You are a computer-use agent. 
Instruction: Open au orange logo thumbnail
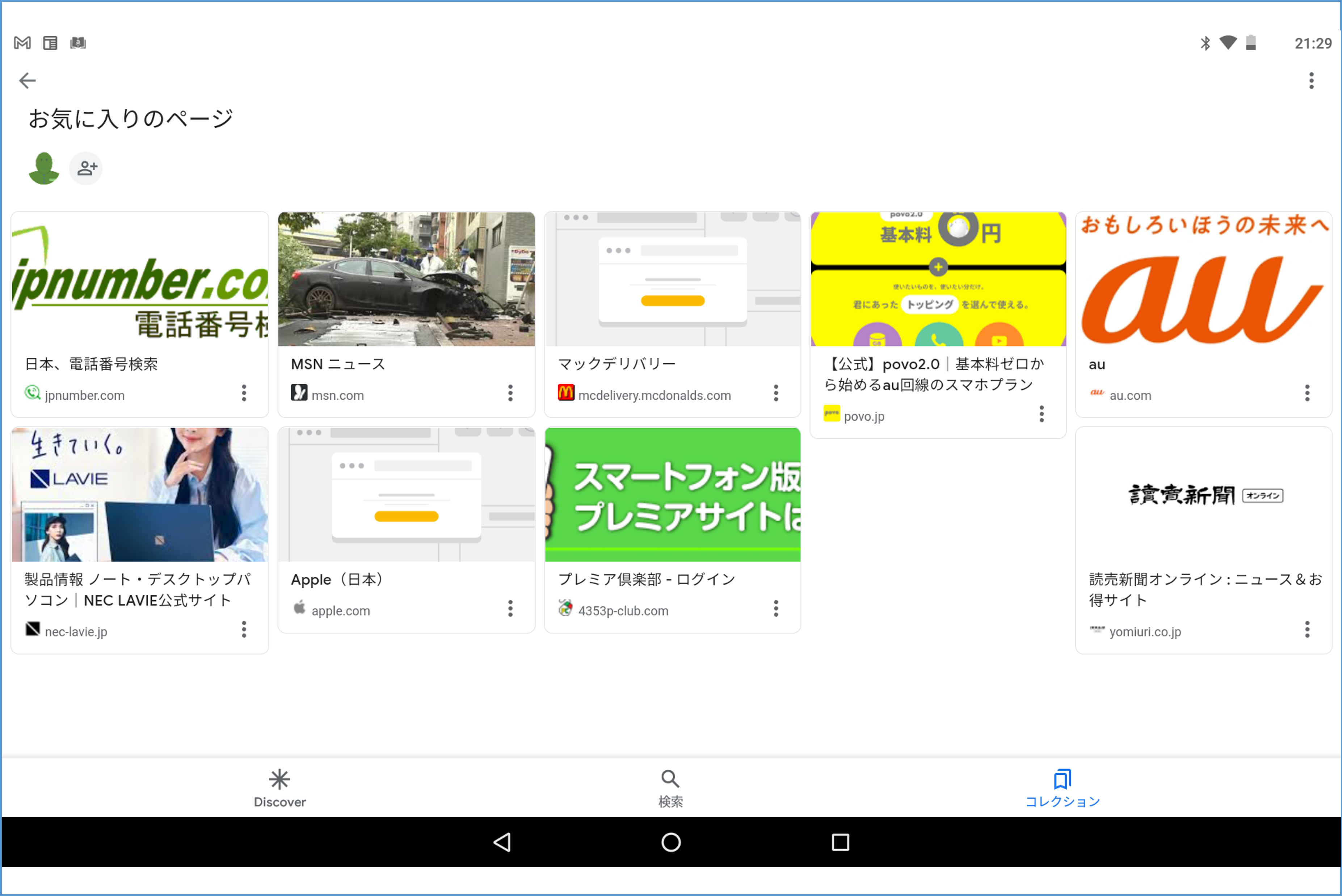(1204, 279)
